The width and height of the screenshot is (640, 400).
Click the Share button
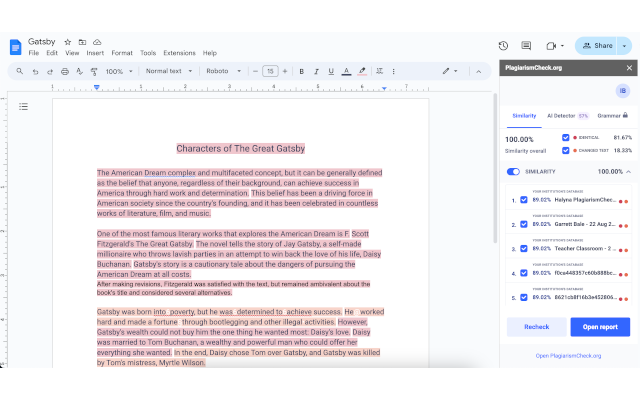pos(597,46)
